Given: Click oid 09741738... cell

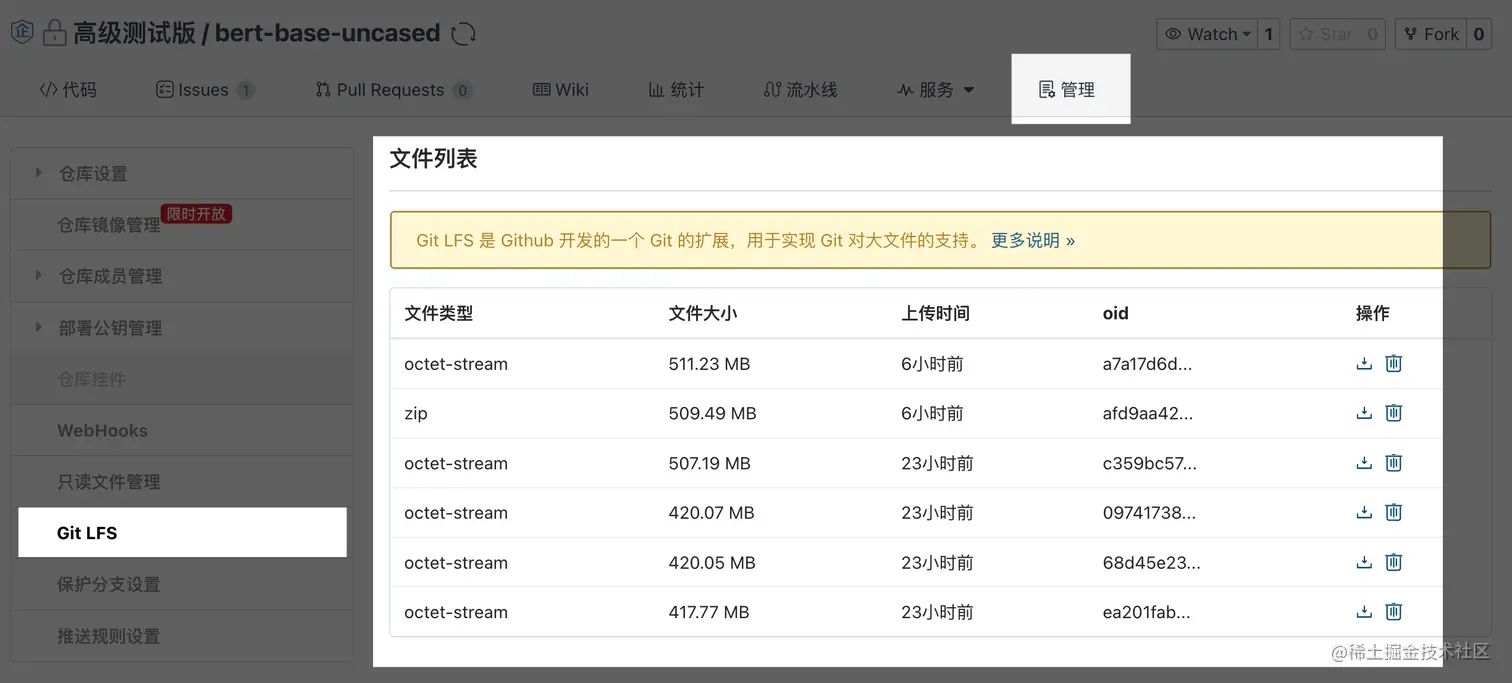Looking at the screenshot, I should (1149, 513).
